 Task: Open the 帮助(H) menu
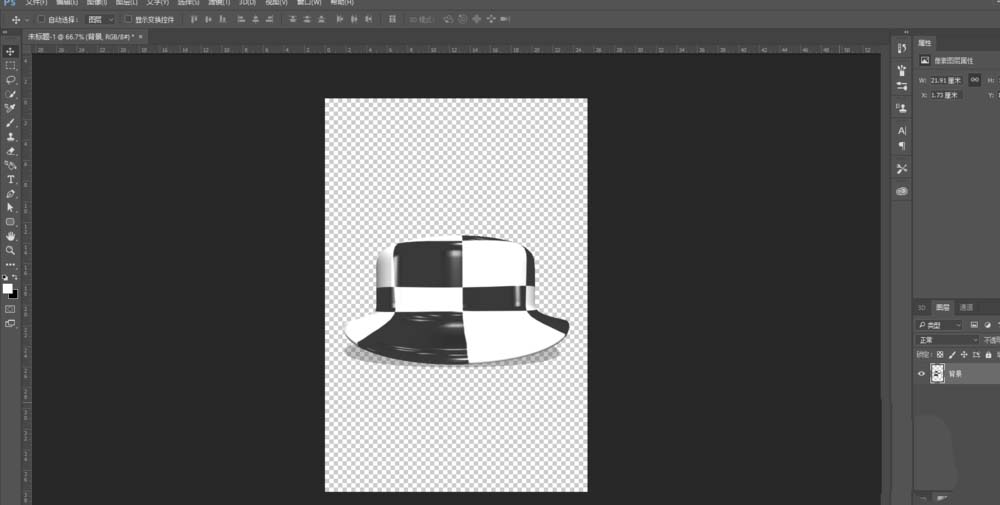coord(342,3)
